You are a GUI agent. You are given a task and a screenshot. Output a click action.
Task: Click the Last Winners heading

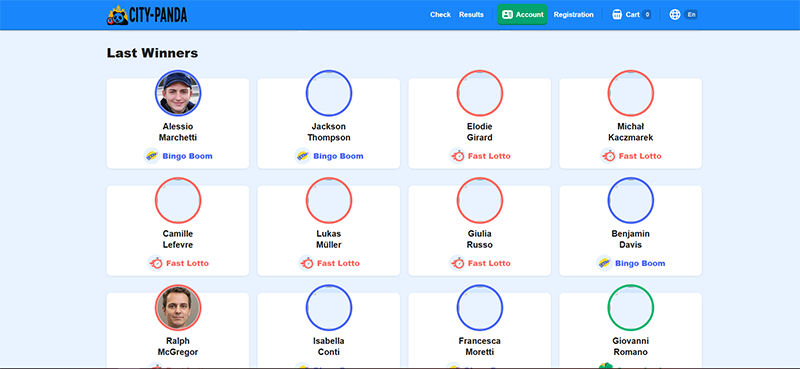coord(152,53)
